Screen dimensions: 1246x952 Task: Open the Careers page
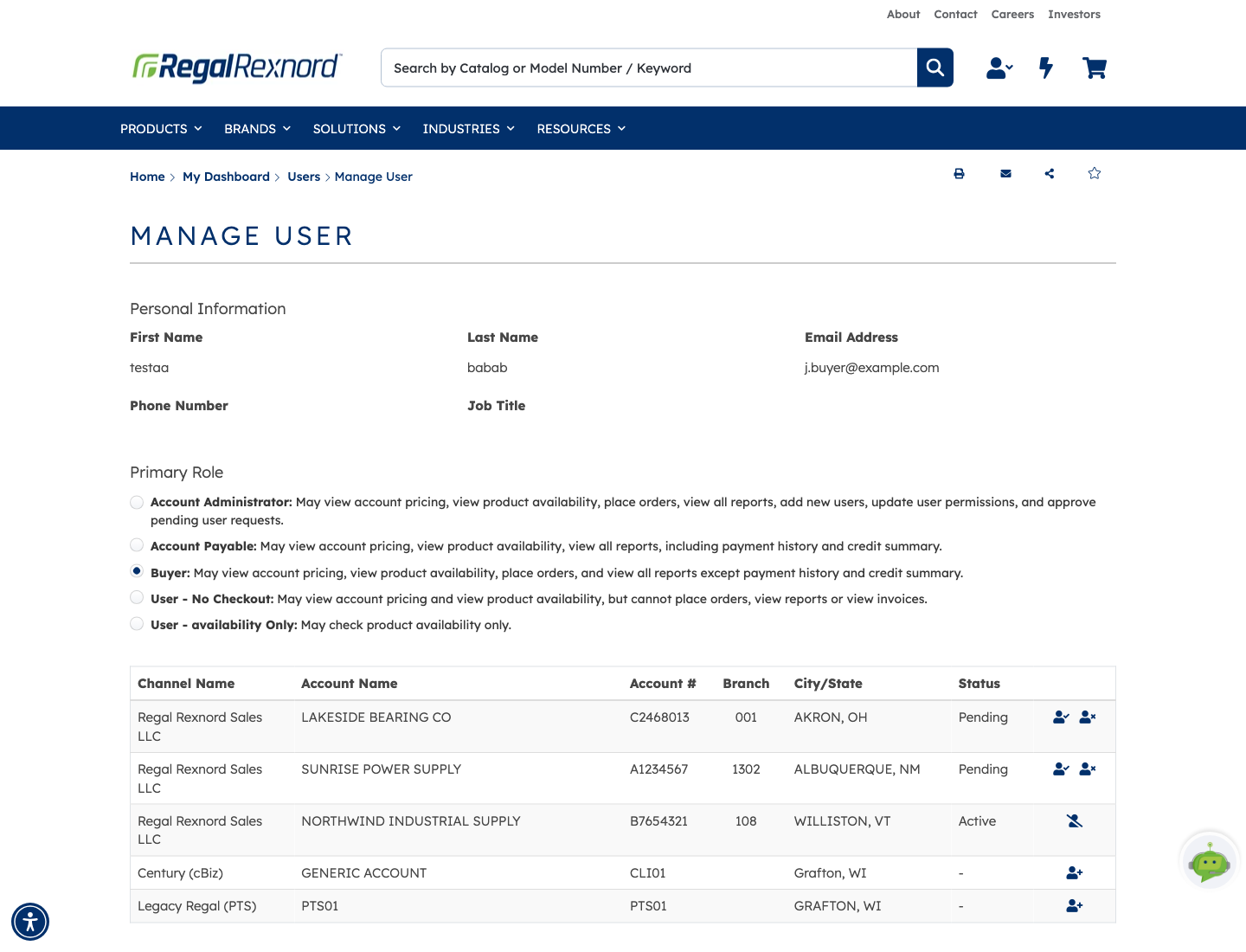1012,14
